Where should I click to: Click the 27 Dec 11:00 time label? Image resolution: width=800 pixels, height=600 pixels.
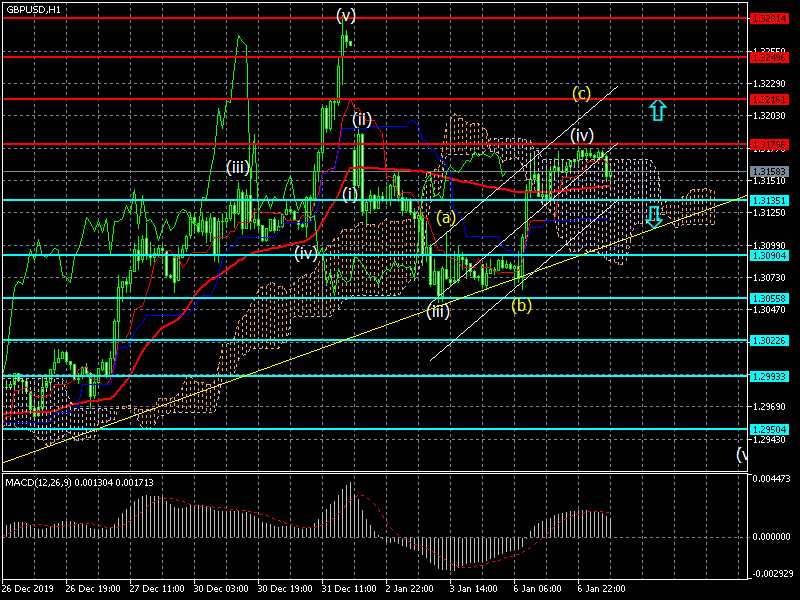(x=157, y=588)
